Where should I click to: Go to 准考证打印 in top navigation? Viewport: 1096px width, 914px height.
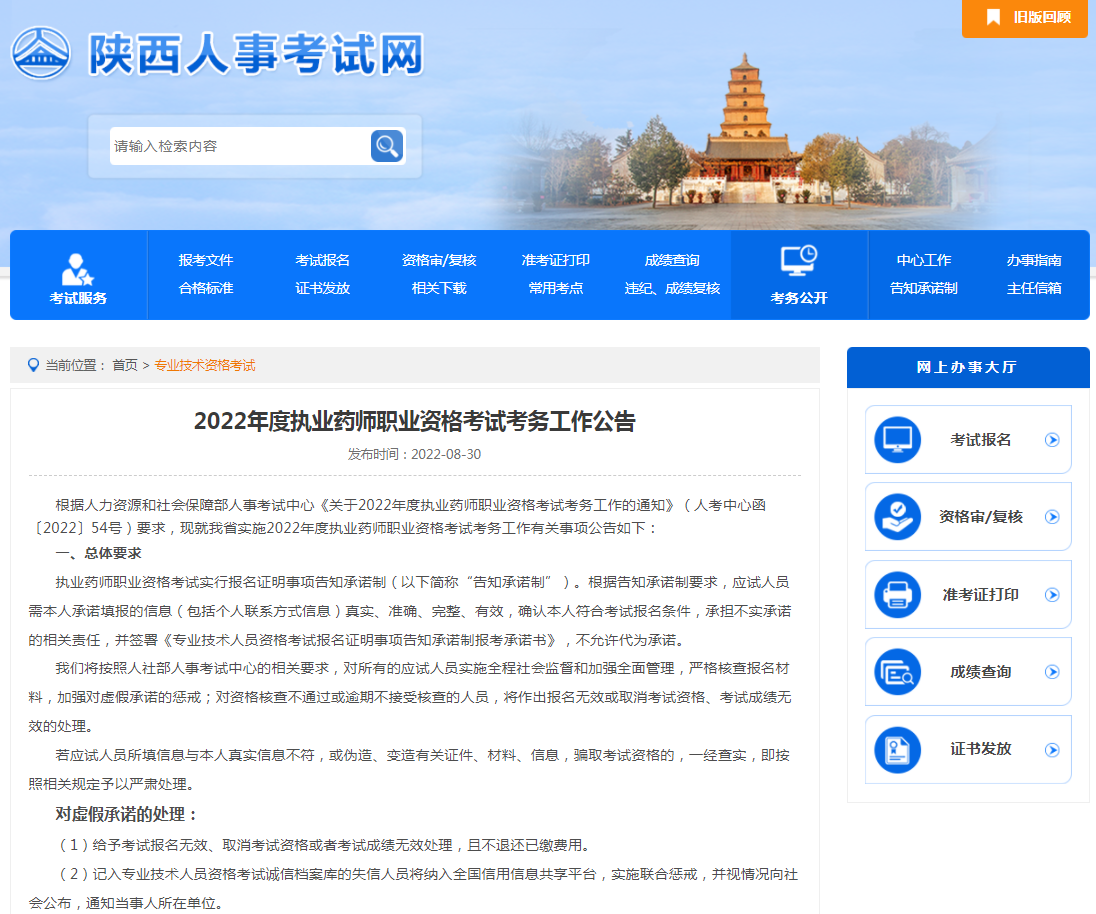point(555,260)
